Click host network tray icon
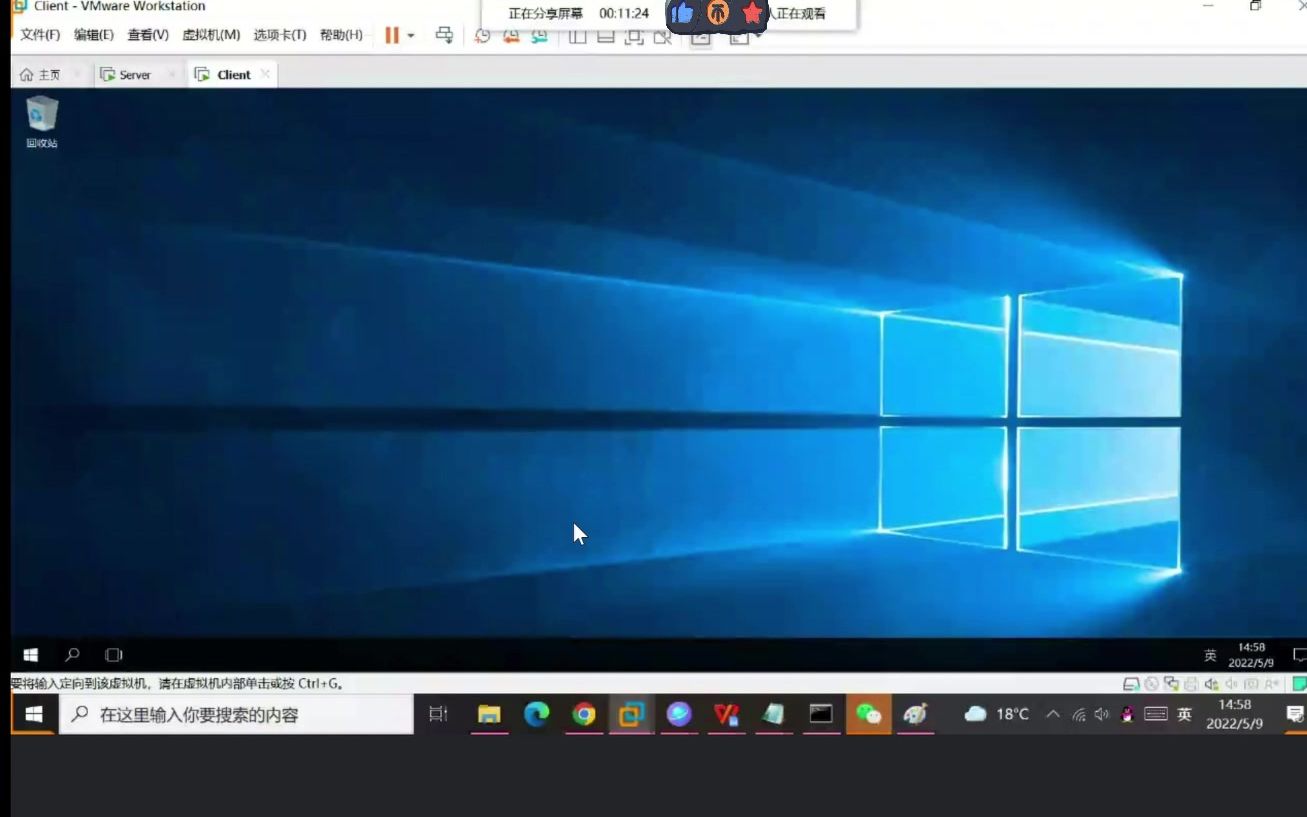Screen dimensions: 1307x817 point(1078,714)
